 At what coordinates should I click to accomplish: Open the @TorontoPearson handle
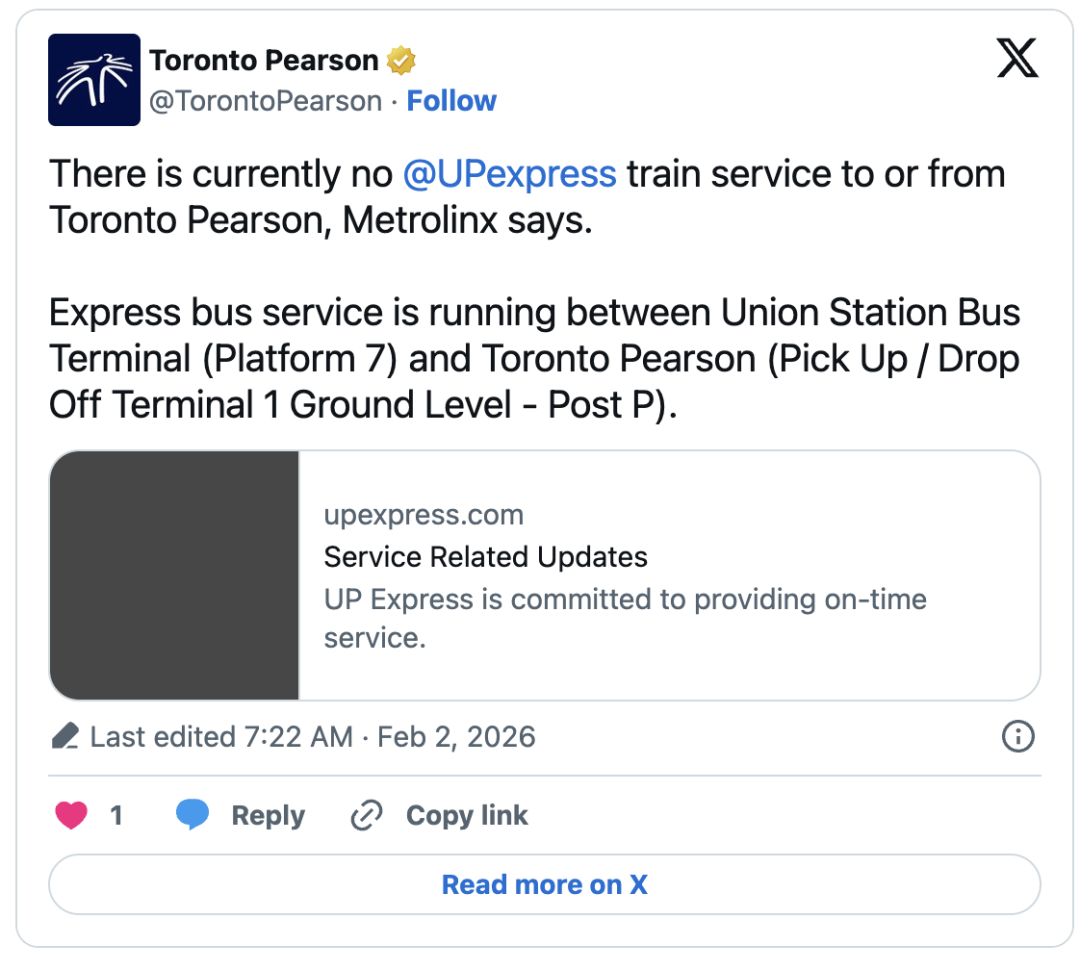pyautogui.click(x=266, y=101)
